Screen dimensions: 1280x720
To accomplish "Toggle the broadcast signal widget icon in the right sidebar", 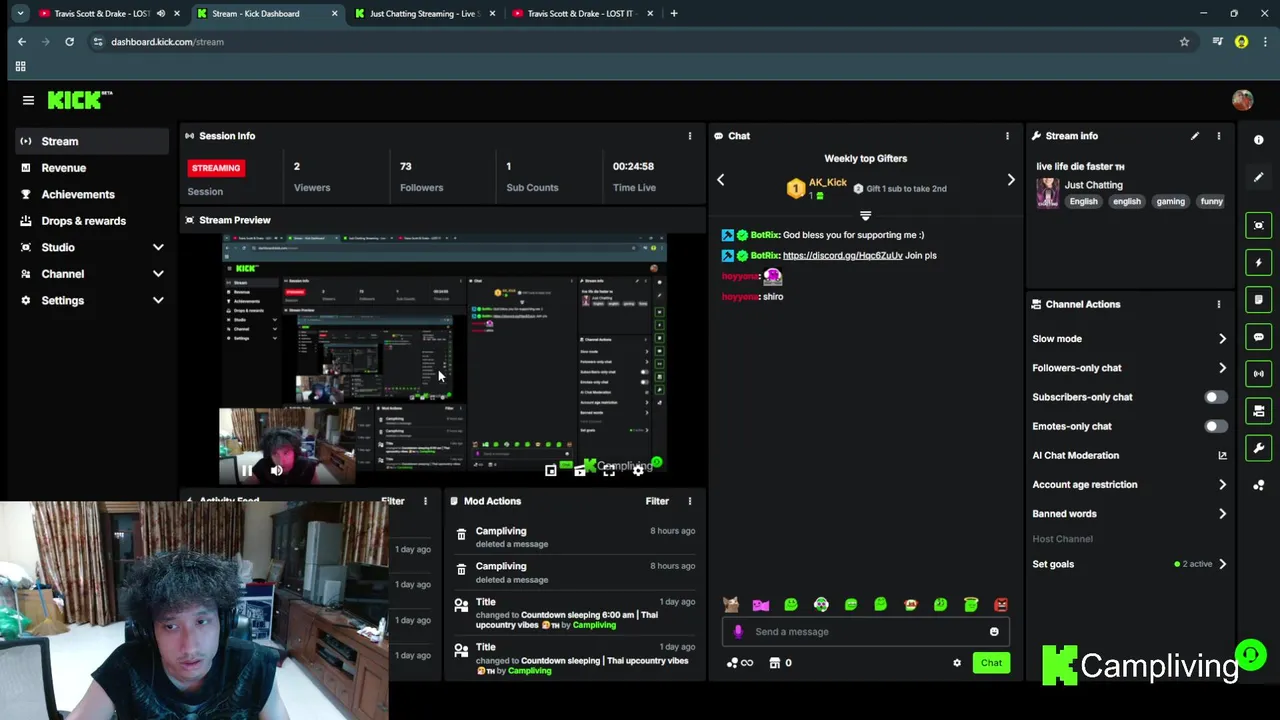I will [x=1259, y=374].
